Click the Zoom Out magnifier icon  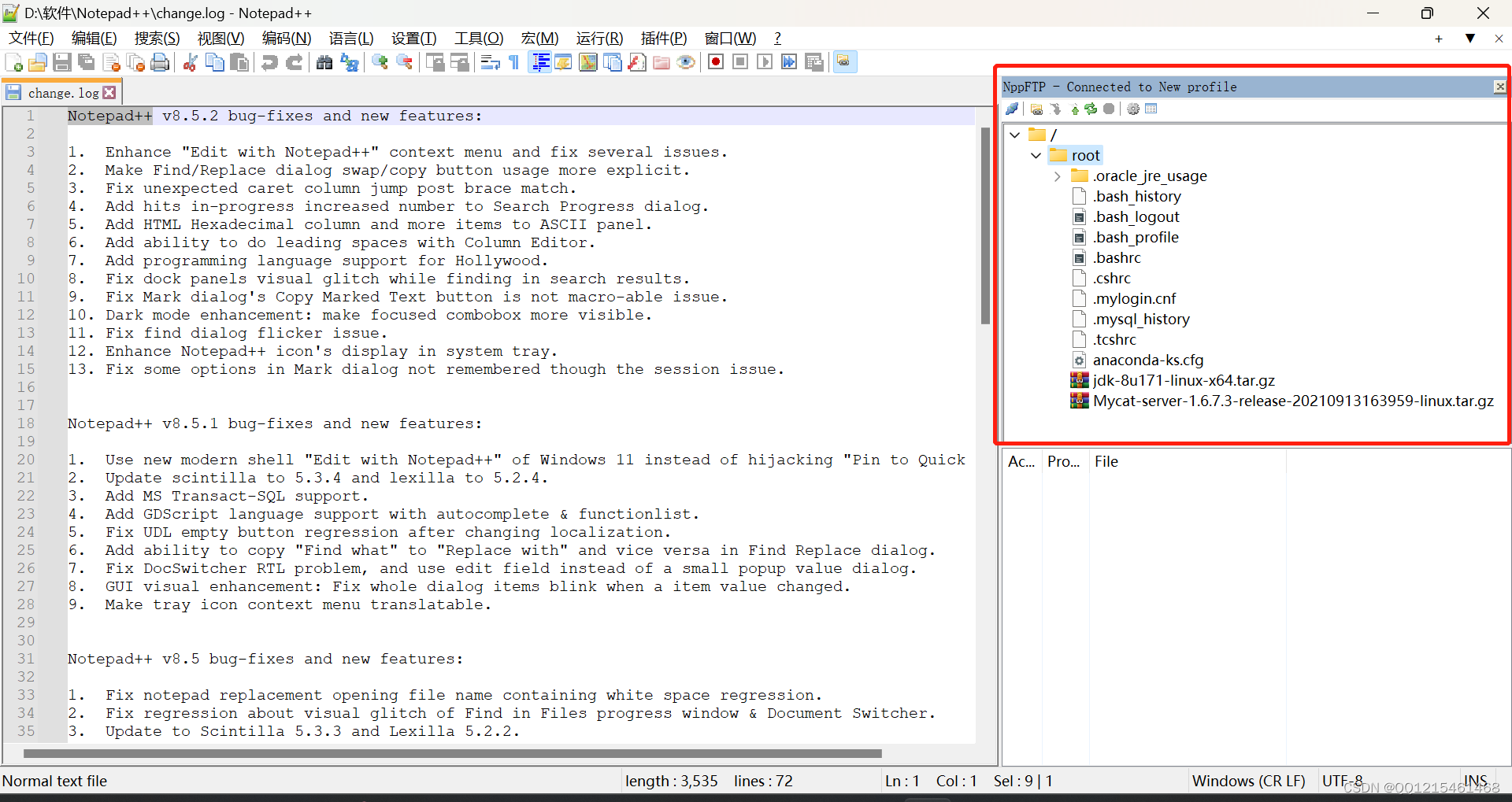tap(405, 62)
